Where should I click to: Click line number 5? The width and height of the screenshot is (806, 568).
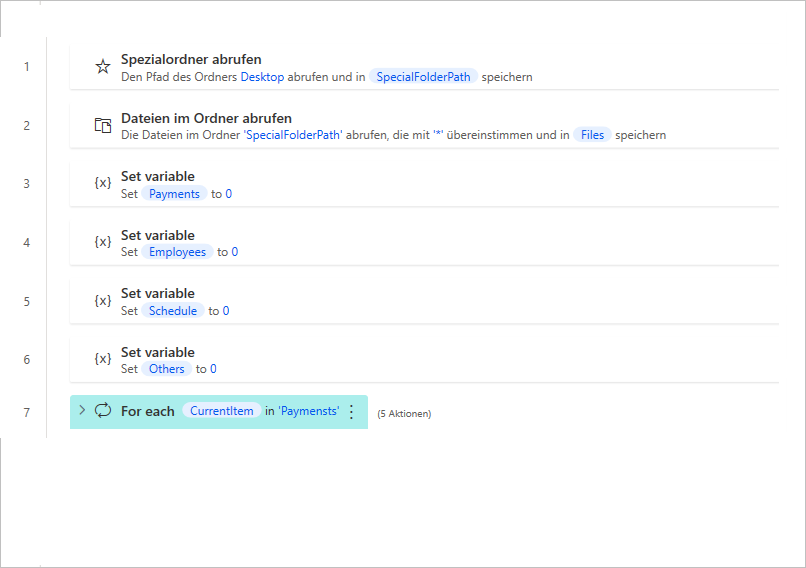pyautogui.click(x=26, y=301)
